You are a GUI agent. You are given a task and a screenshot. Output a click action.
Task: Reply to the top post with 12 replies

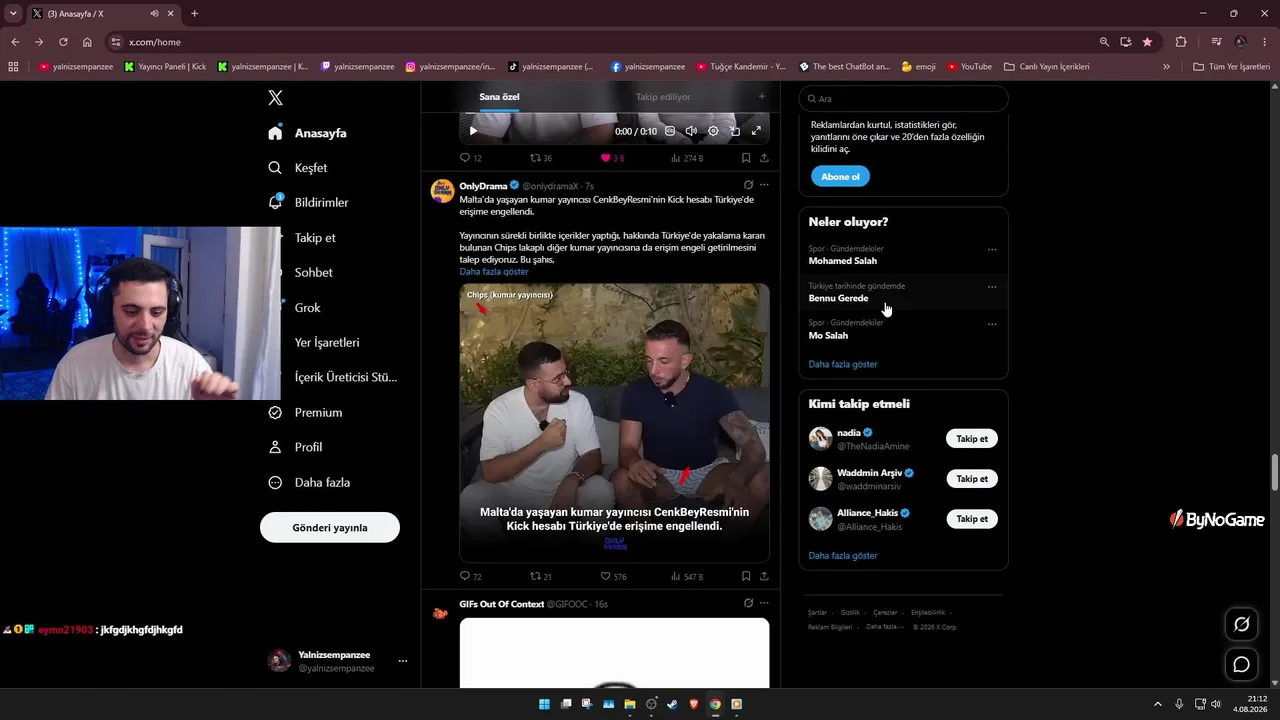[470, 158]
